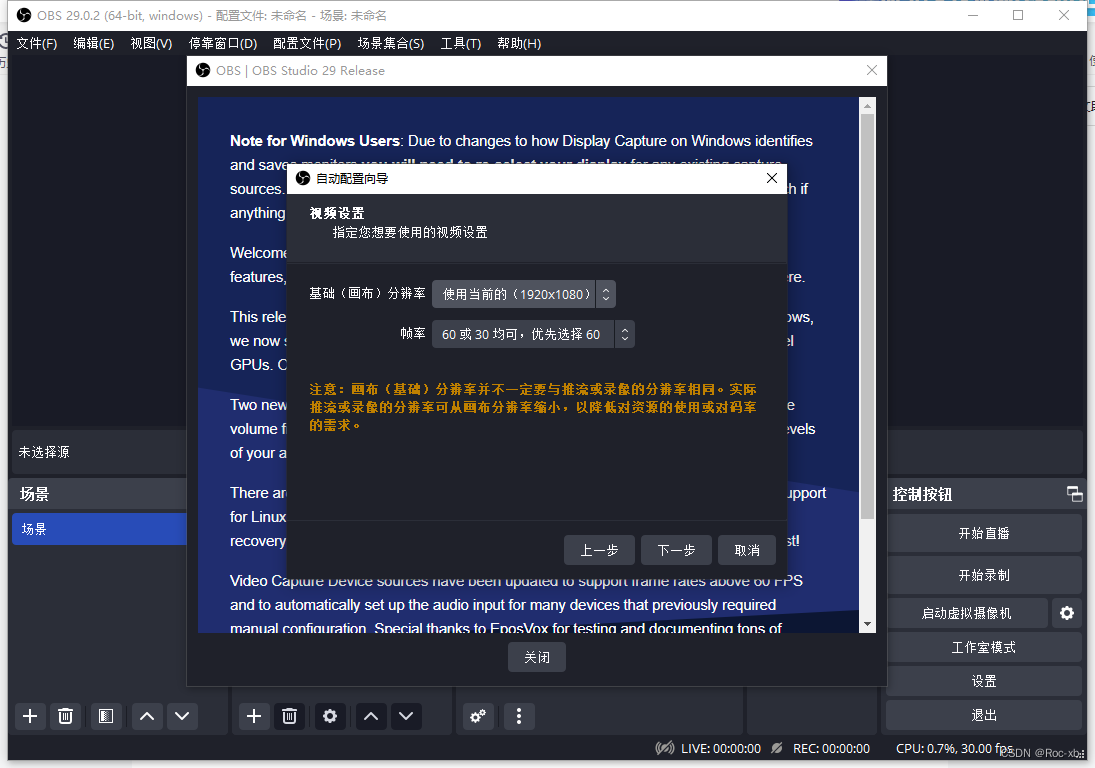The height and width of the screenshot is (768, 1095).
Task: Move source up with arrow icon
Action: [371, 716]
